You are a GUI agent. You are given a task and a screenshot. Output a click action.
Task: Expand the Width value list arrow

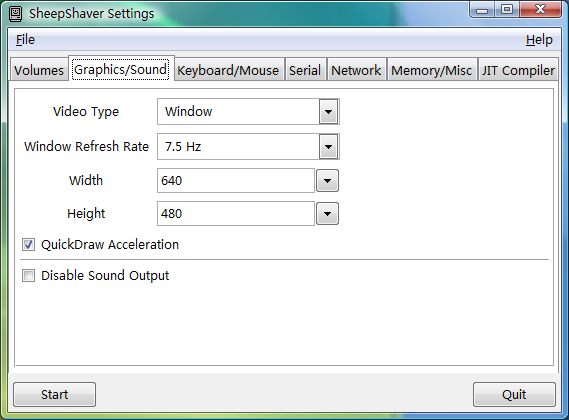(x=327, y=180)
